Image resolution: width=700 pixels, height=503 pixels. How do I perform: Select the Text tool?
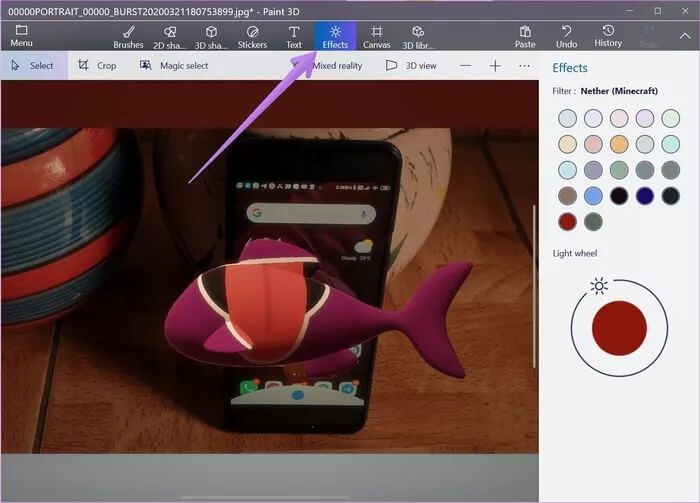coord(294,37)
